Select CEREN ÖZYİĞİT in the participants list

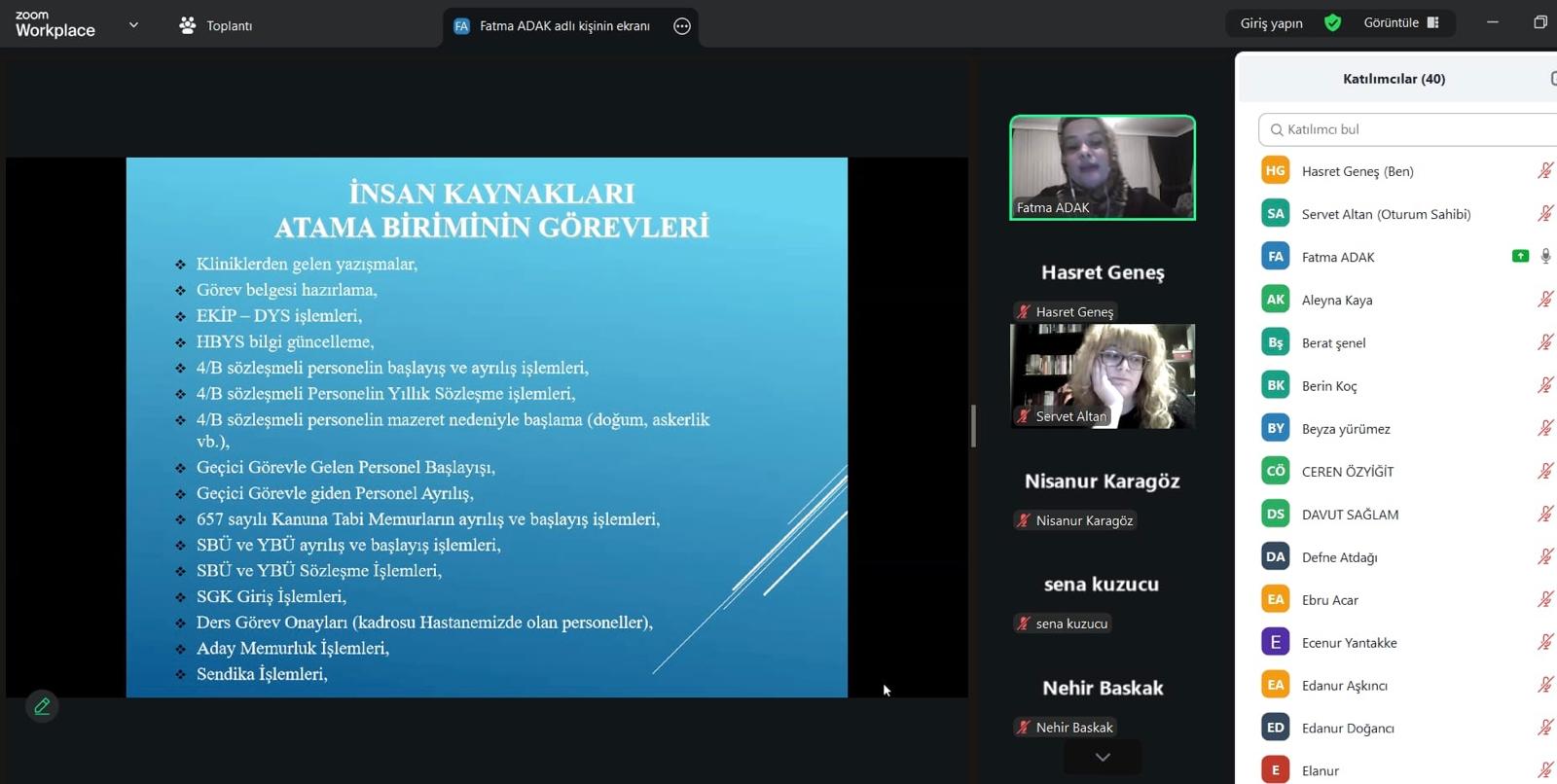tap(1348, 472)
